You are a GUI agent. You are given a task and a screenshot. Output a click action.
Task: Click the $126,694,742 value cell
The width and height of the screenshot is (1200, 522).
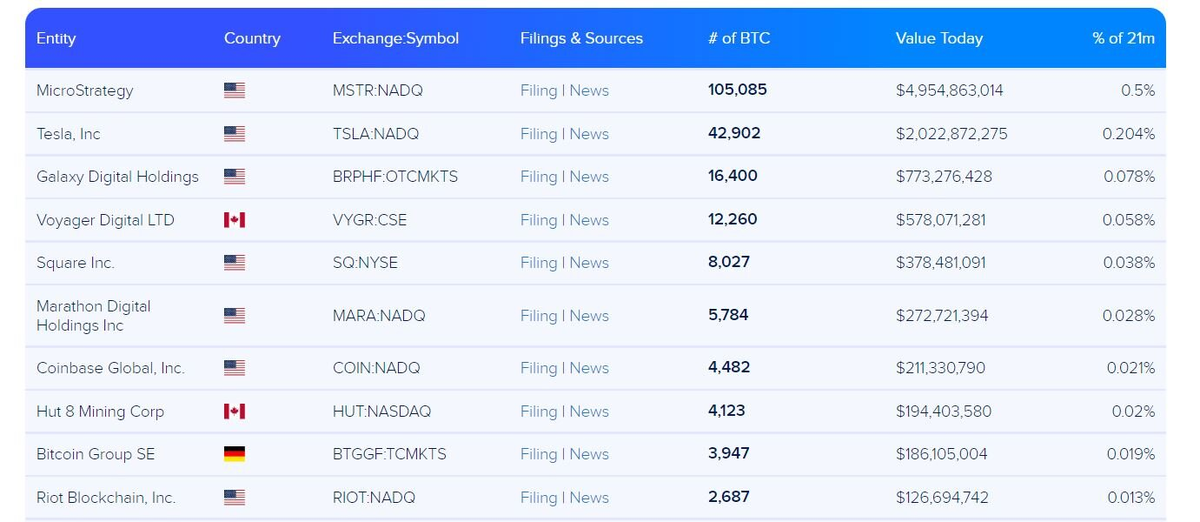(942, 497)
